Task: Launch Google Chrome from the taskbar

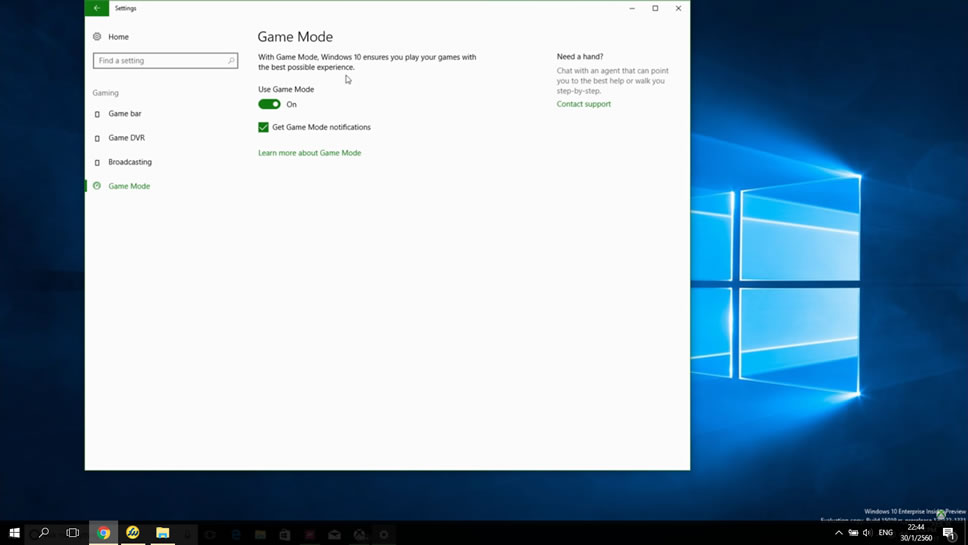Action: pos(103,533)
